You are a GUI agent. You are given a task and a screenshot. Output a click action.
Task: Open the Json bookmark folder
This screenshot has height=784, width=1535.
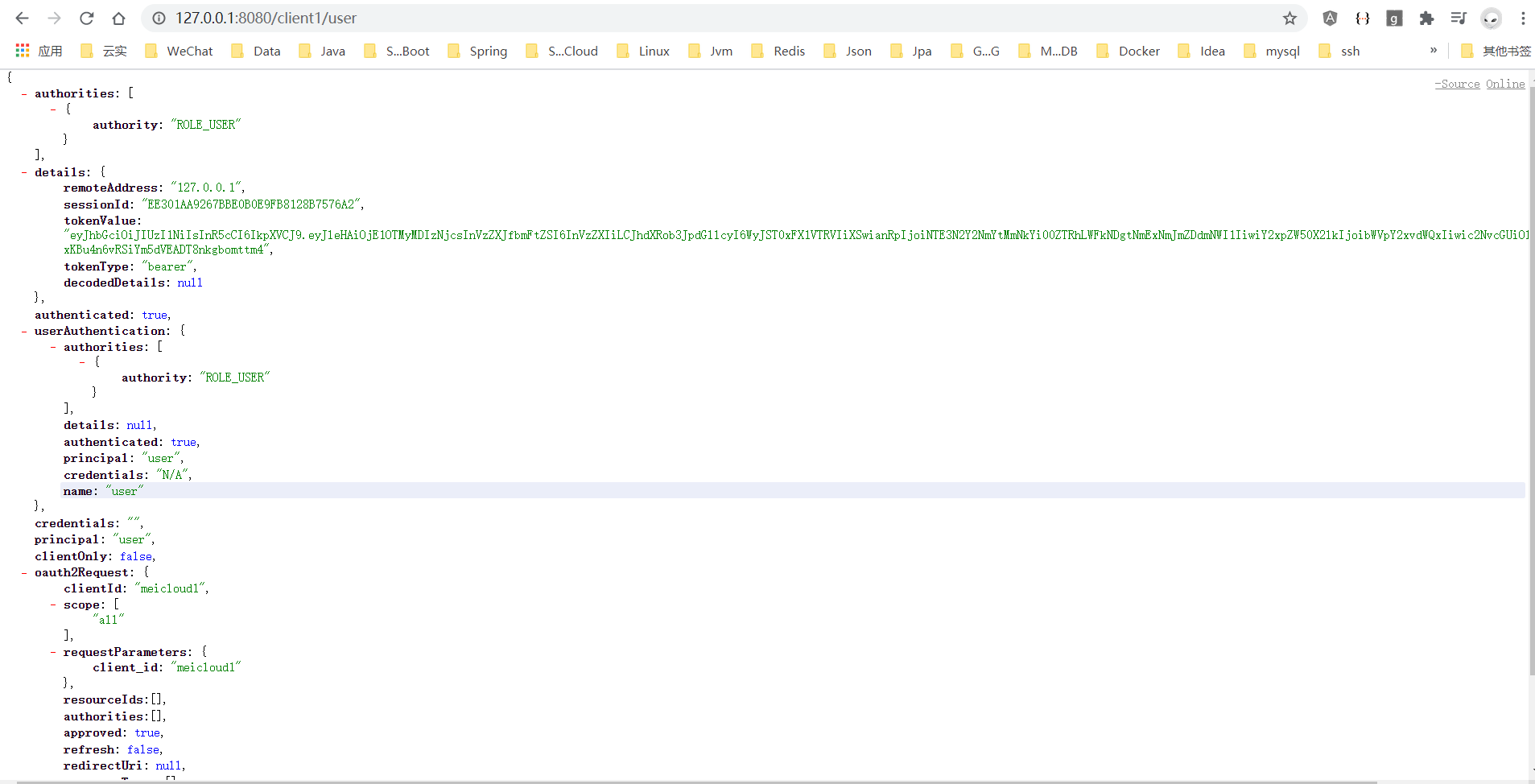tap(848, 51)
